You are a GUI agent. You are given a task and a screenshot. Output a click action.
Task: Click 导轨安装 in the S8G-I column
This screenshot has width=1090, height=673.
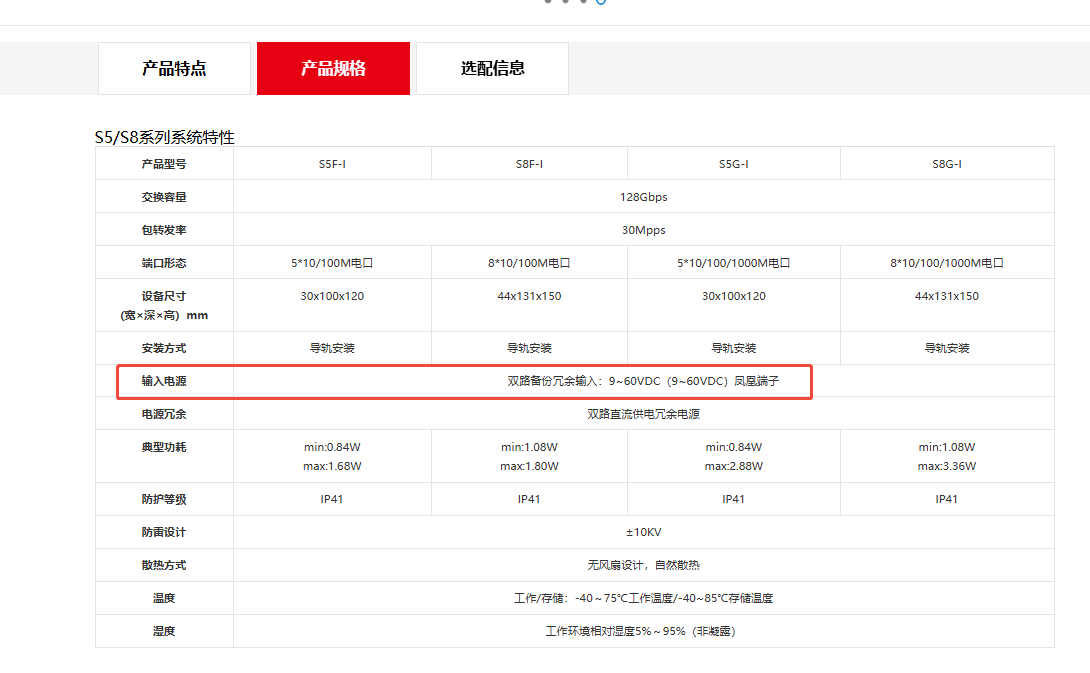click(x=947, y=348)
